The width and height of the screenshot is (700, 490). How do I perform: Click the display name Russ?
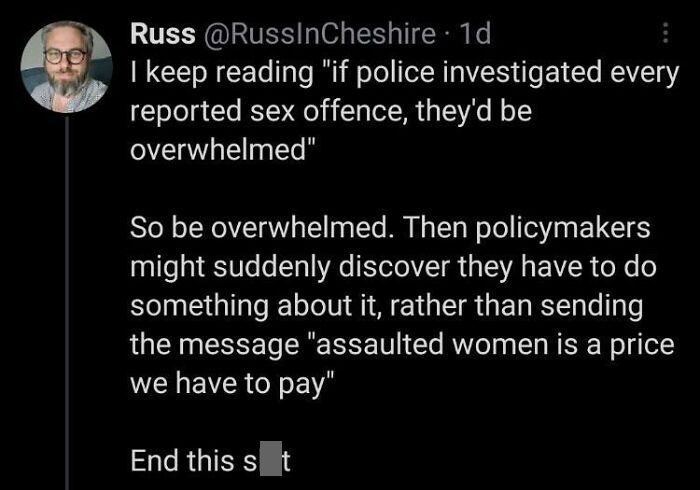pyautogui.click(x=162, y=34)
